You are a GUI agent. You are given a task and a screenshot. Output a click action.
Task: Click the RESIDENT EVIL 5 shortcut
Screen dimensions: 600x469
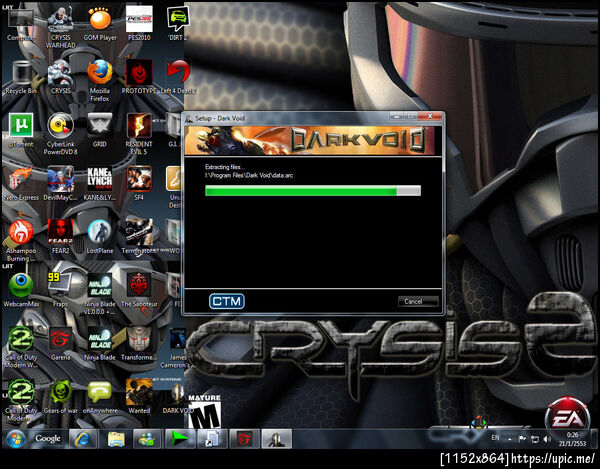pos(139,135)
